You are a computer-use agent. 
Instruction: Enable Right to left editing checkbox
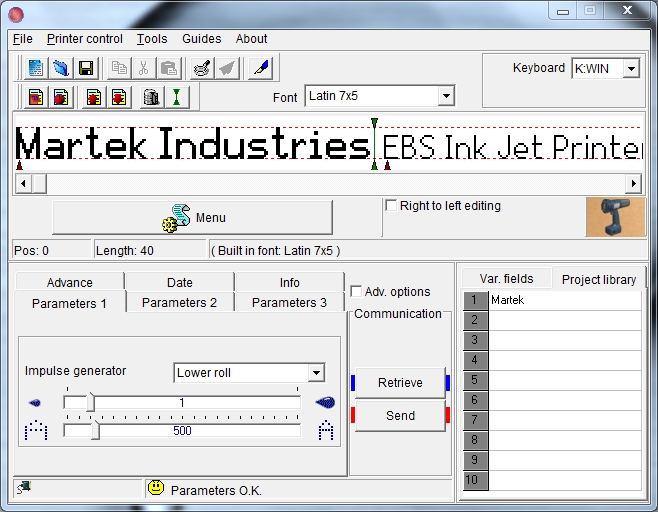click(391, 205)
